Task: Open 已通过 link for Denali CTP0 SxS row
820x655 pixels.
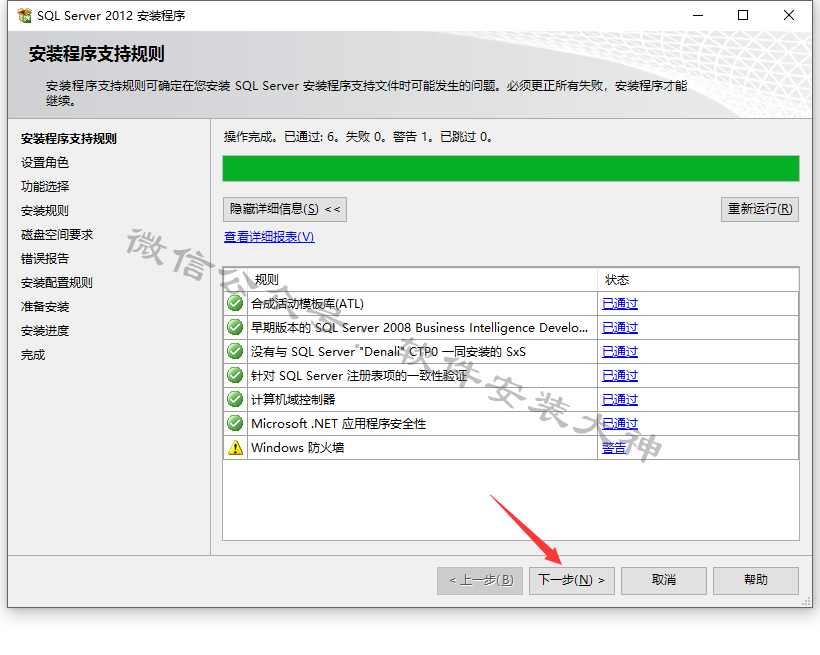Action: coord(620,352)
